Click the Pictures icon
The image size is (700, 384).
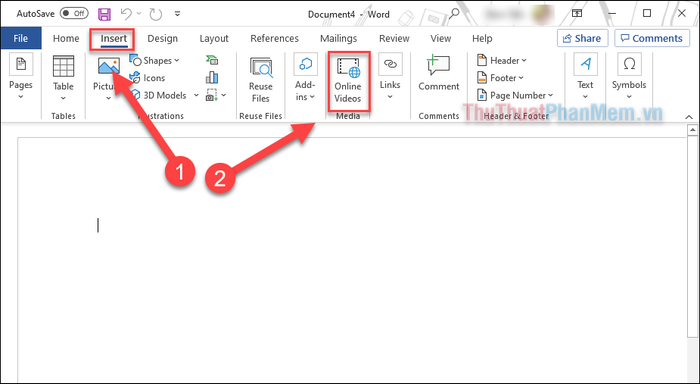[x=108, y=66]
